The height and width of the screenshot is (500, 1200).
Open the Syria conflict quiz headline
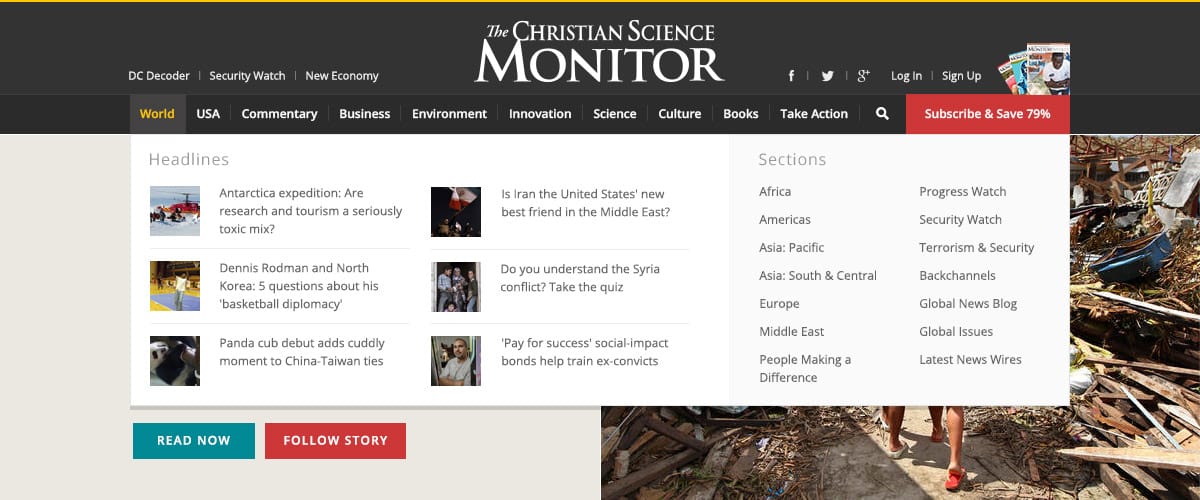[580, 278]
